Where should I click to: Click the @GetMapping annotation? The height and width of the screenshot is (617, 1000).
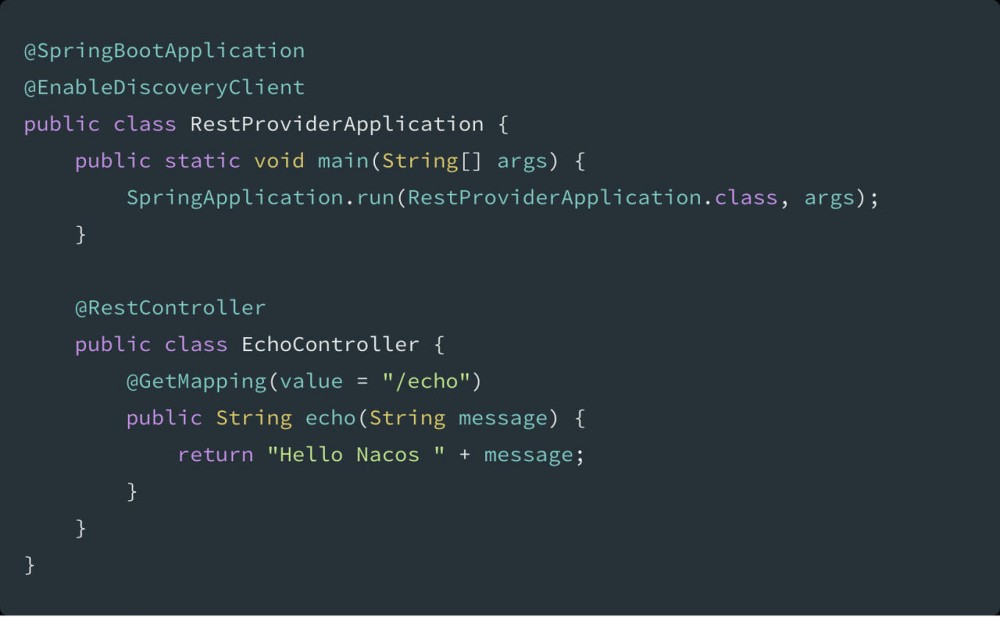pos(196,381)
